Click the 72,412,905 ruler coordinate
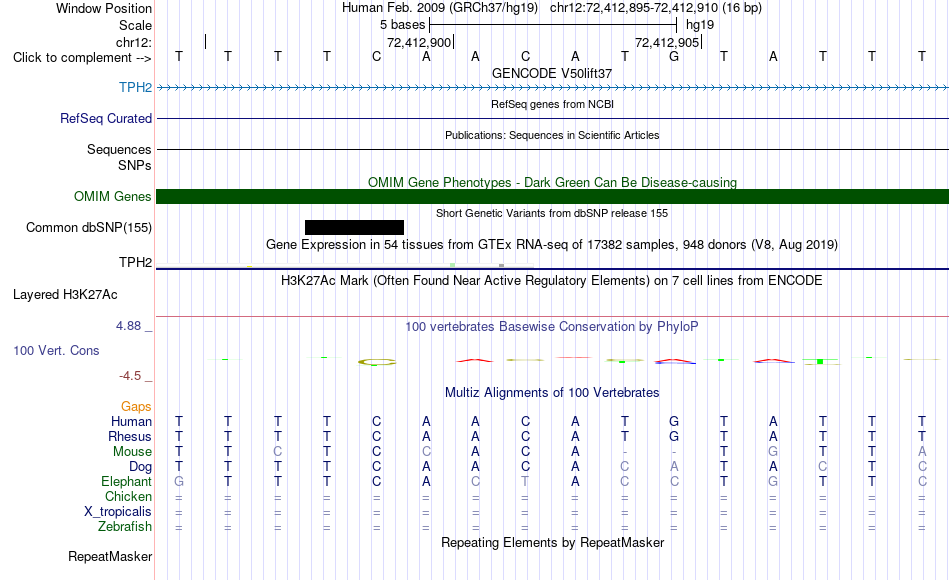The image size is (950, 580). click(x=667, y=42)
